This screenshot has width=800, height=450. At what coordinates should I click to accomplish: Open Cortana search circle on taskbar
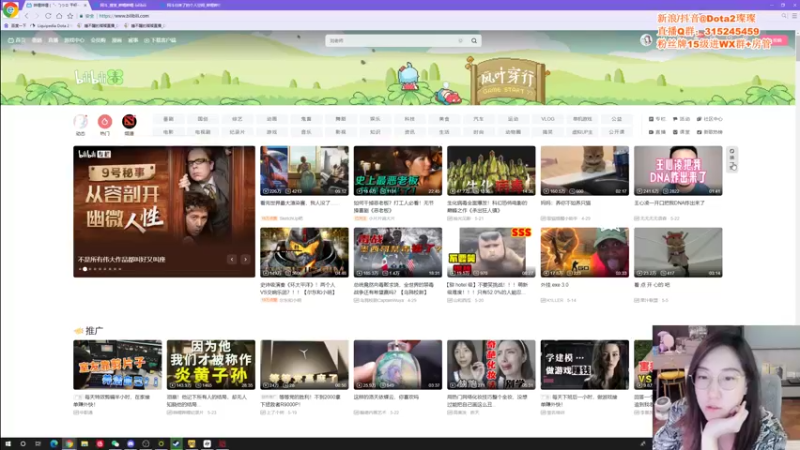(x=23, y=444)
